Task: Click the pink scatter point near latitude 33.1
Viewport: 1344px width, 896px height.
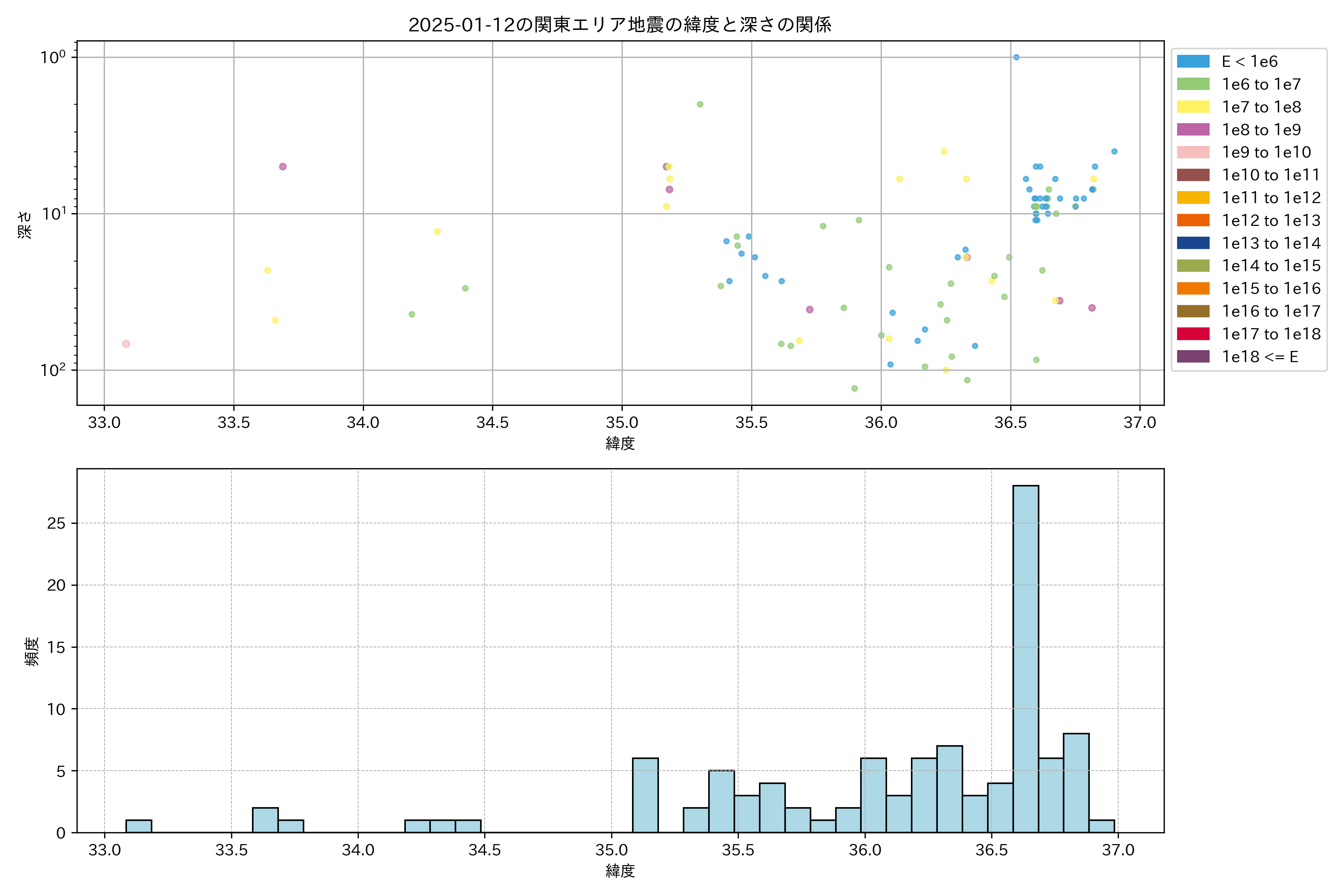Action: (126, 344)
